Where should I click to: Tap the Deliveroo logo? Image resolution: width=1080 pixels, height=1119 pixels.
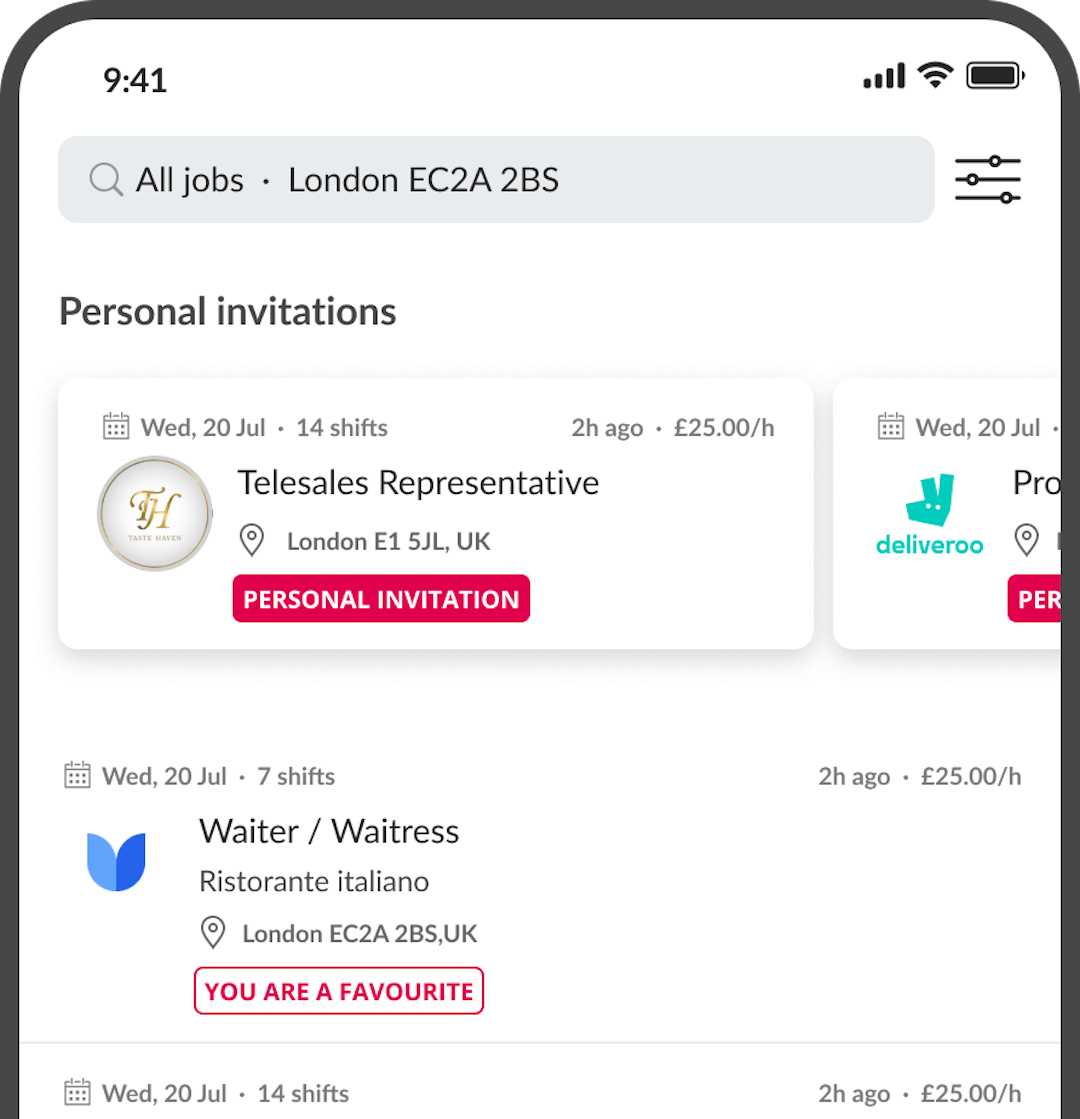pos(929,515)
